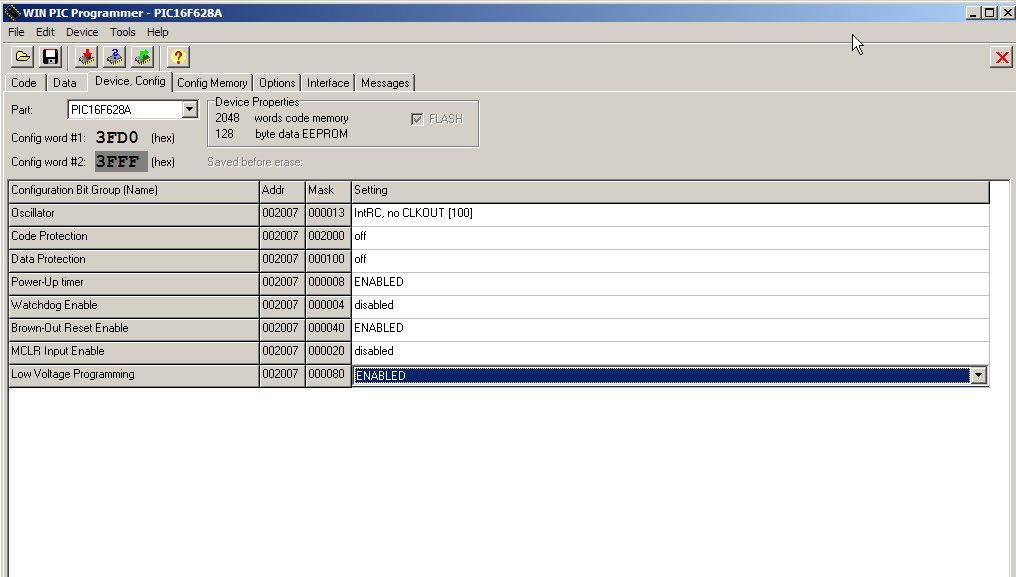
Task: Click the Code Protection mask value 002000
Action: [327, 236]
